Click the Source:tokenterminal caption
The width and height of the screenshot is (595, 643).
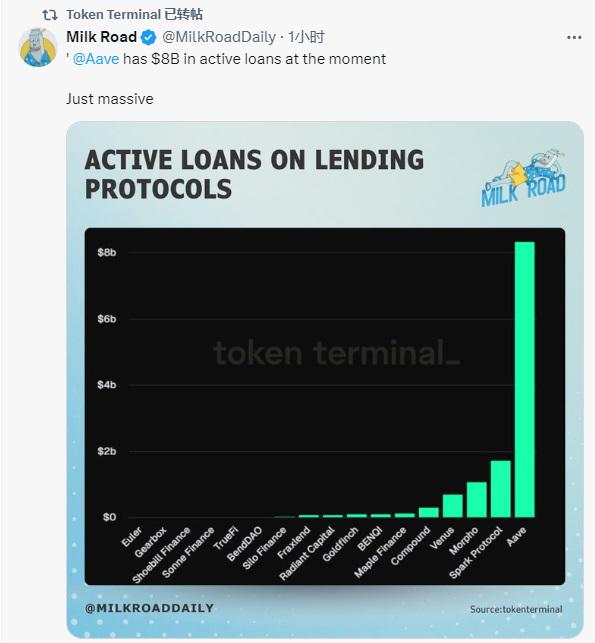tap(516, 609)
